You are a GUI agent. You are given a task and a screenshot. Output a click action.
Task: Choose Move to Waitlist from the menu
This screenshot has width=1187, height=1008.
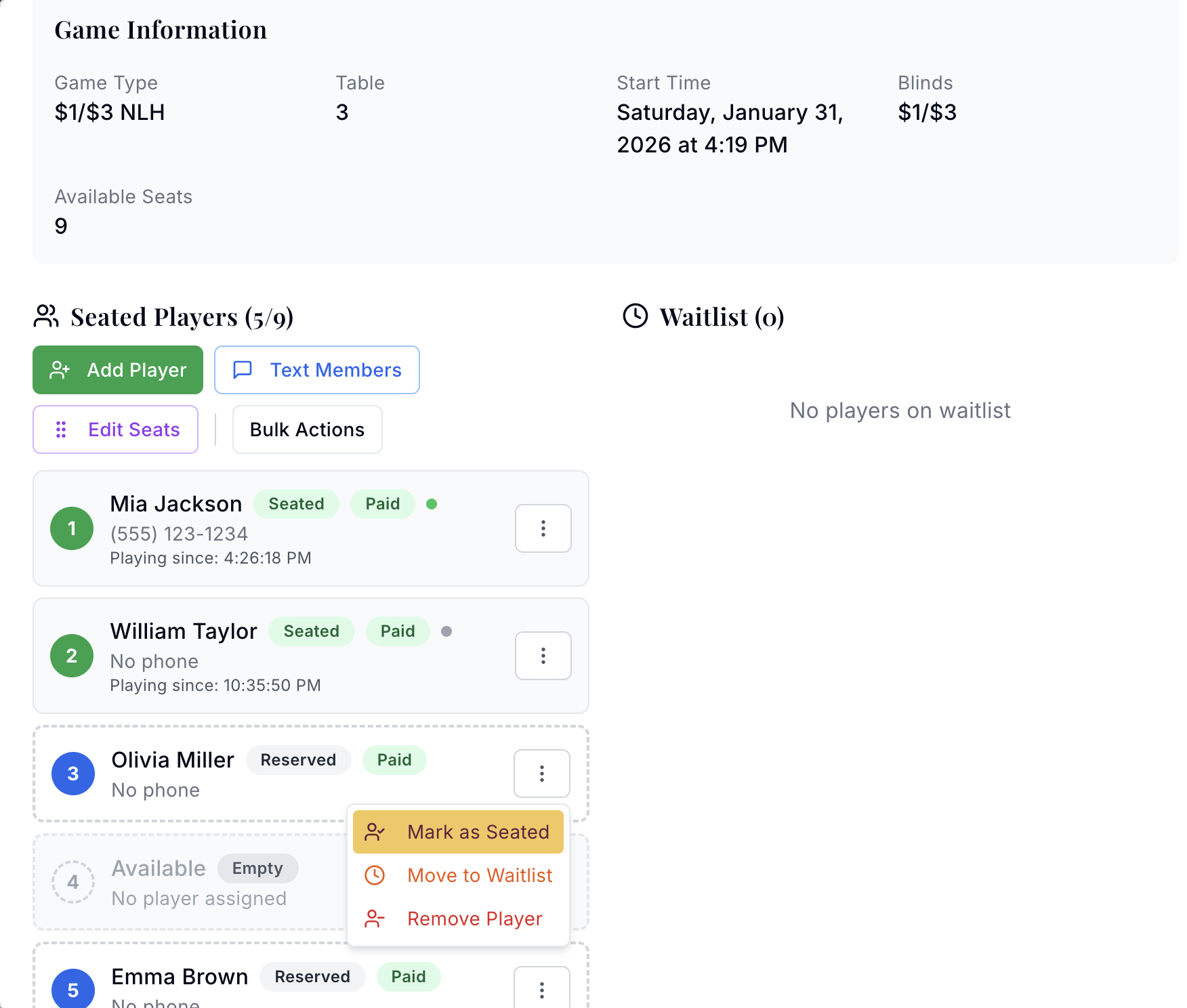click(479, 875)
